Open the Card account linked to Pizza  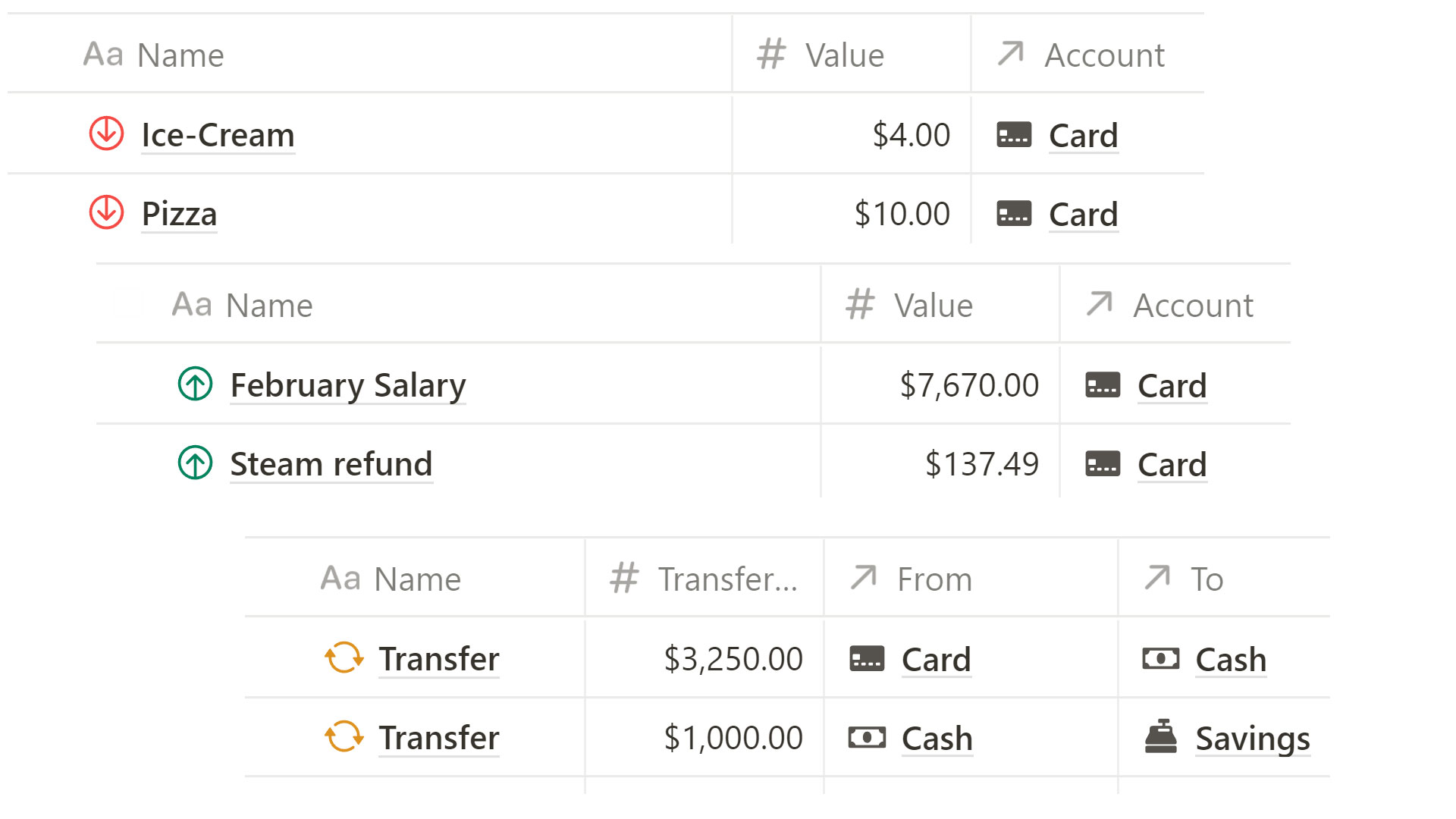pyautogui.click(x=1083, y=215)
